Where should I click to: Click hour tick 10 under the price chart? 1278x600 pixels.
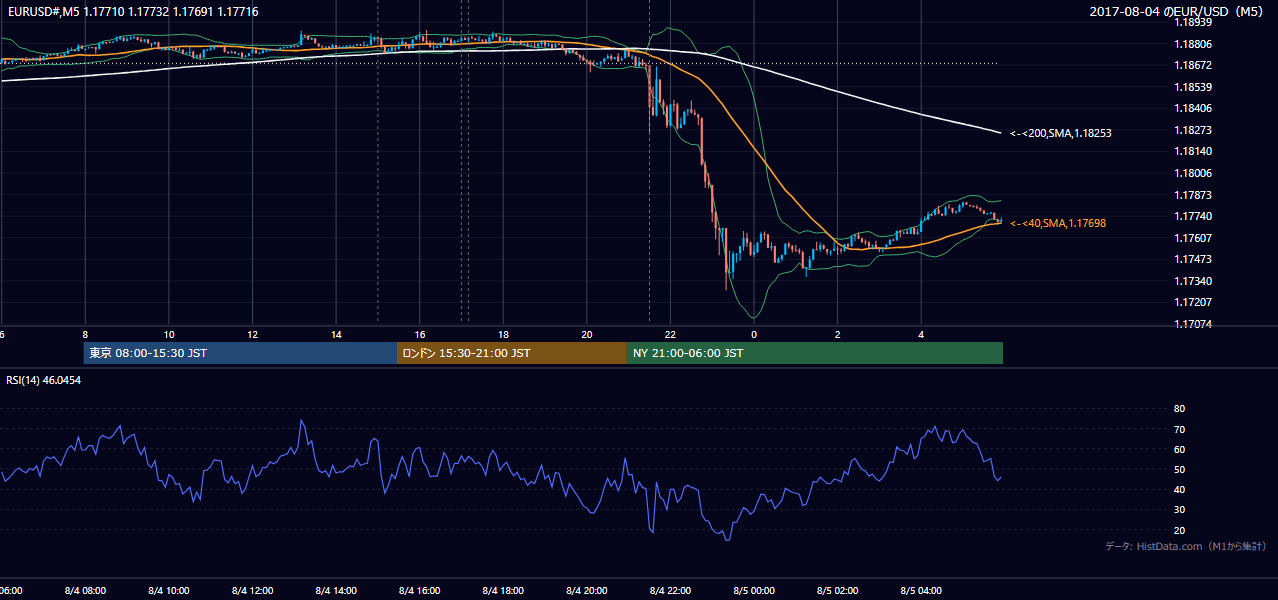pos(169,334)
